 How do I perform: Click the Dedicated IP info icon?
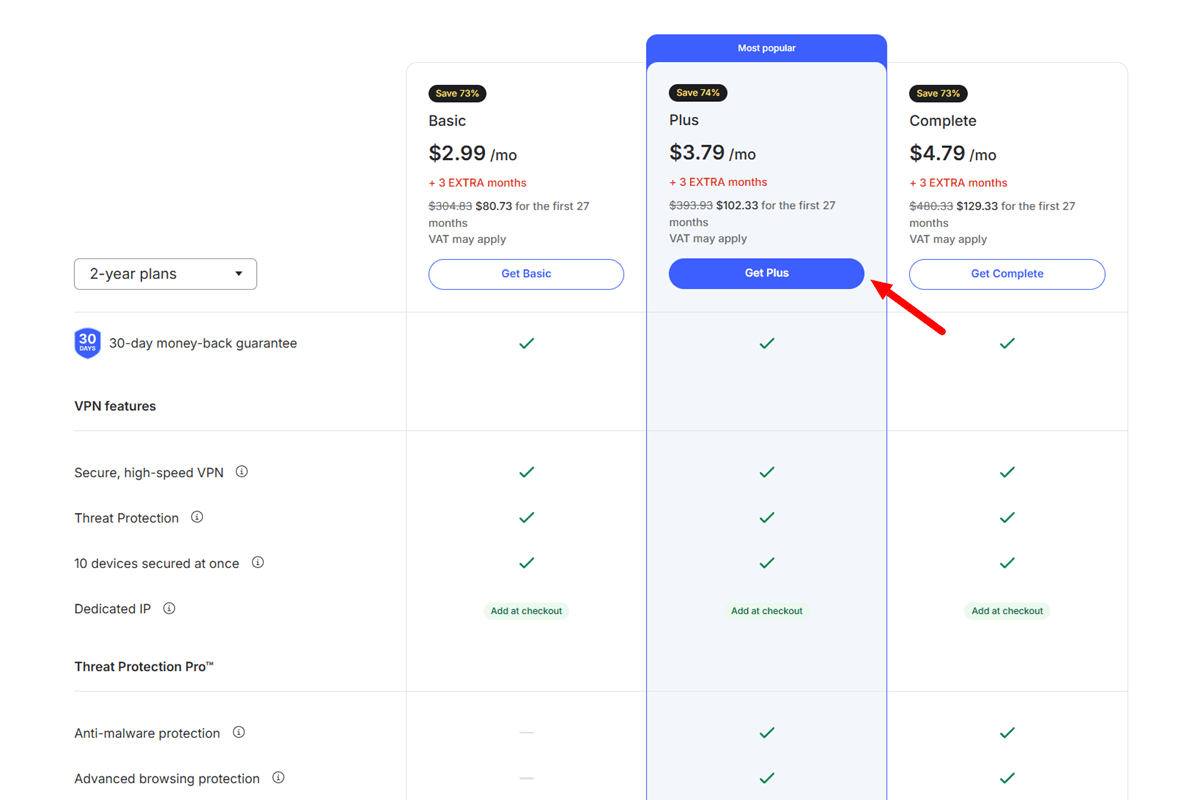point(168,608)
